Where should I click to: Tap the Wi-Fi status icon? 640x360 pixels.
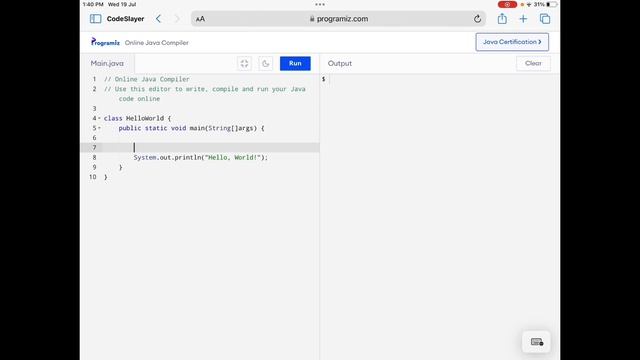529,4
